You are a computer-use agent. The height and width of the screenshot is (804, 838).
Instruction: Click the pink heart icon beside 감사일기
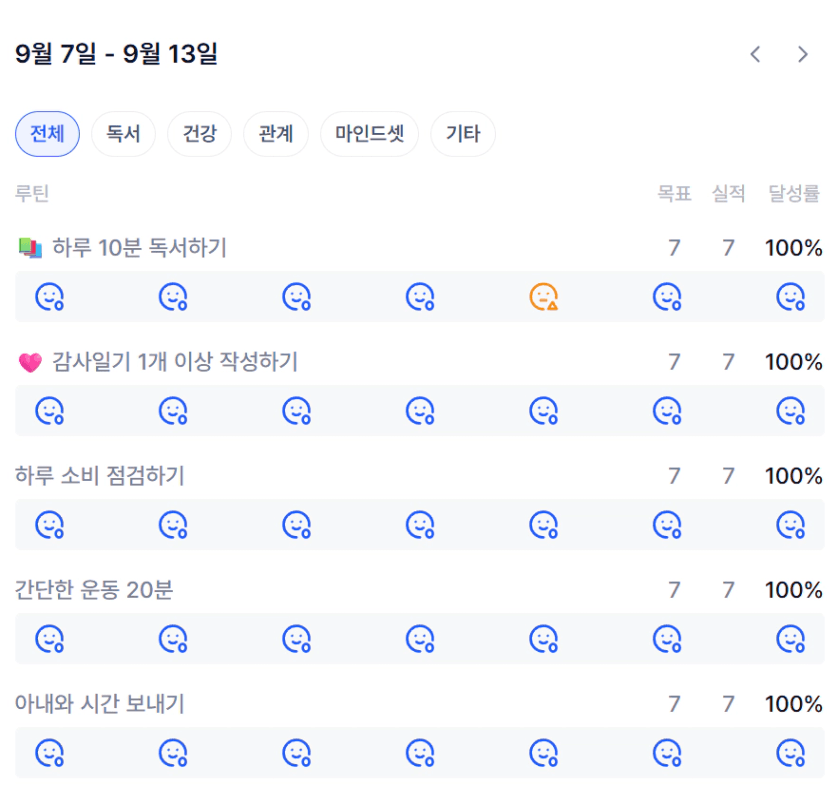(30, 362)
